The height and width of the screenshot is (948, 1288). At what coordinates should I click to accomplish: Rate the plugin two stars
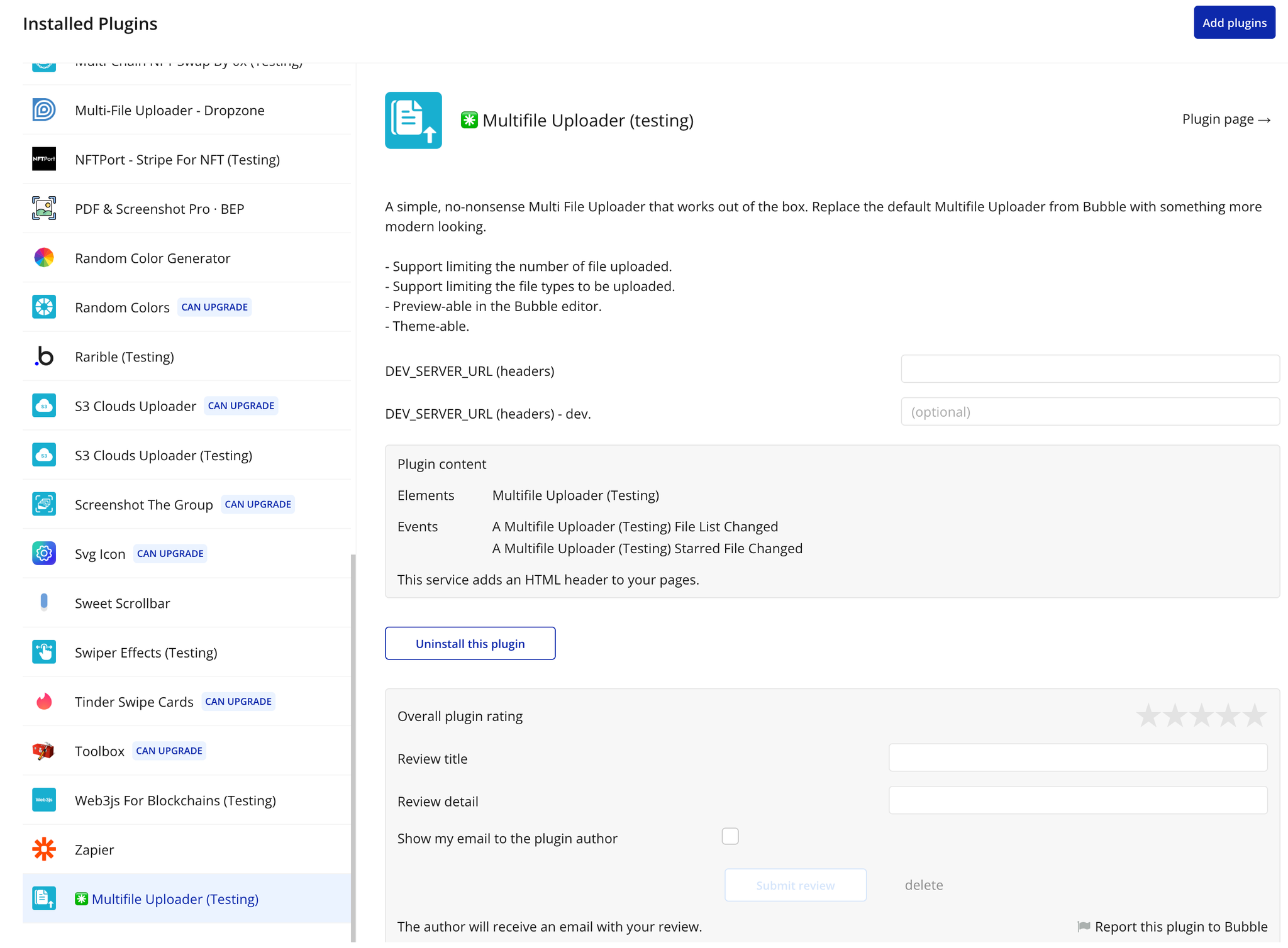(1175, 715)
